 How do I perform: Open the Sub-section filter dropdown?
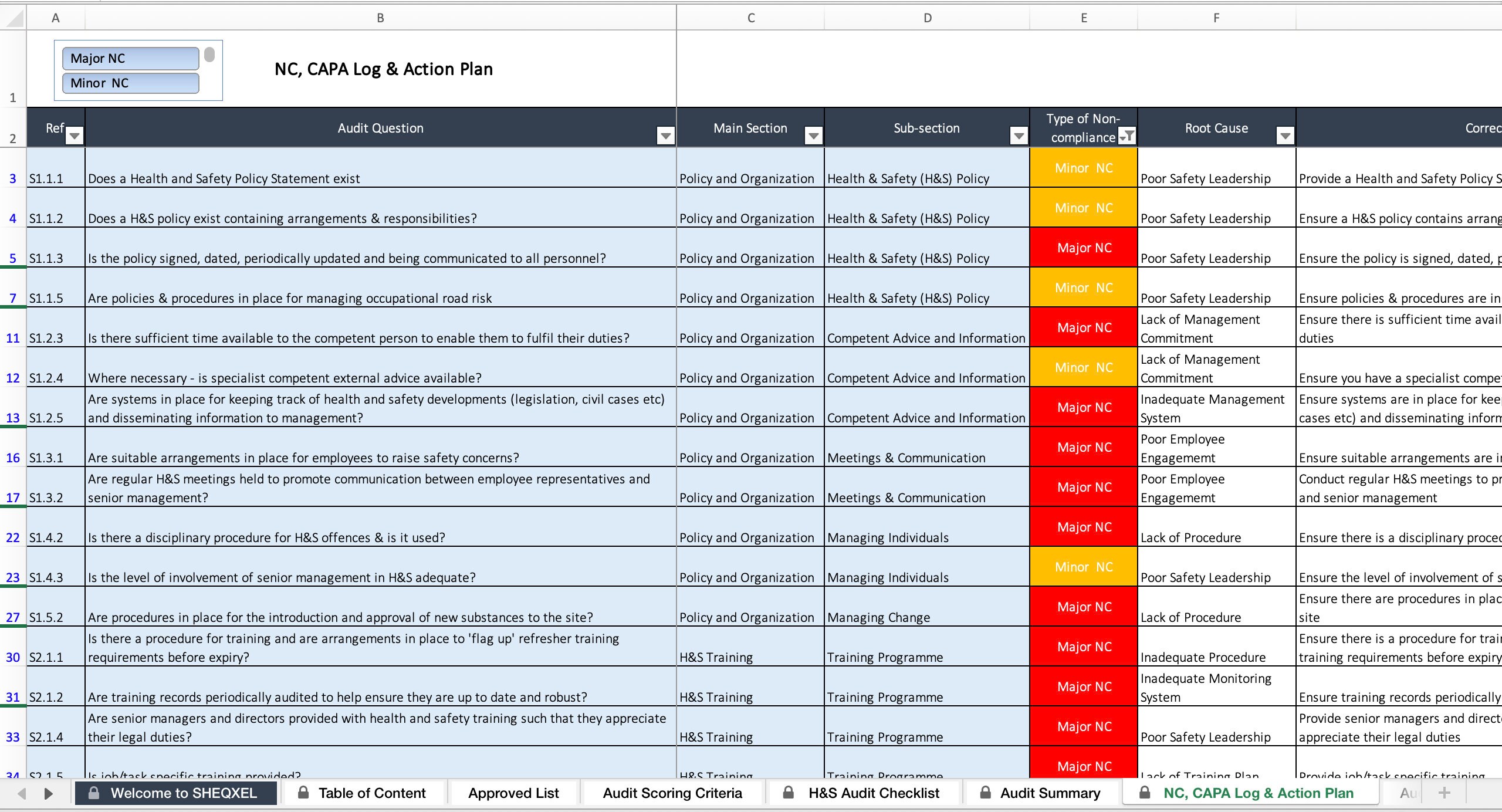point(1019,136)
